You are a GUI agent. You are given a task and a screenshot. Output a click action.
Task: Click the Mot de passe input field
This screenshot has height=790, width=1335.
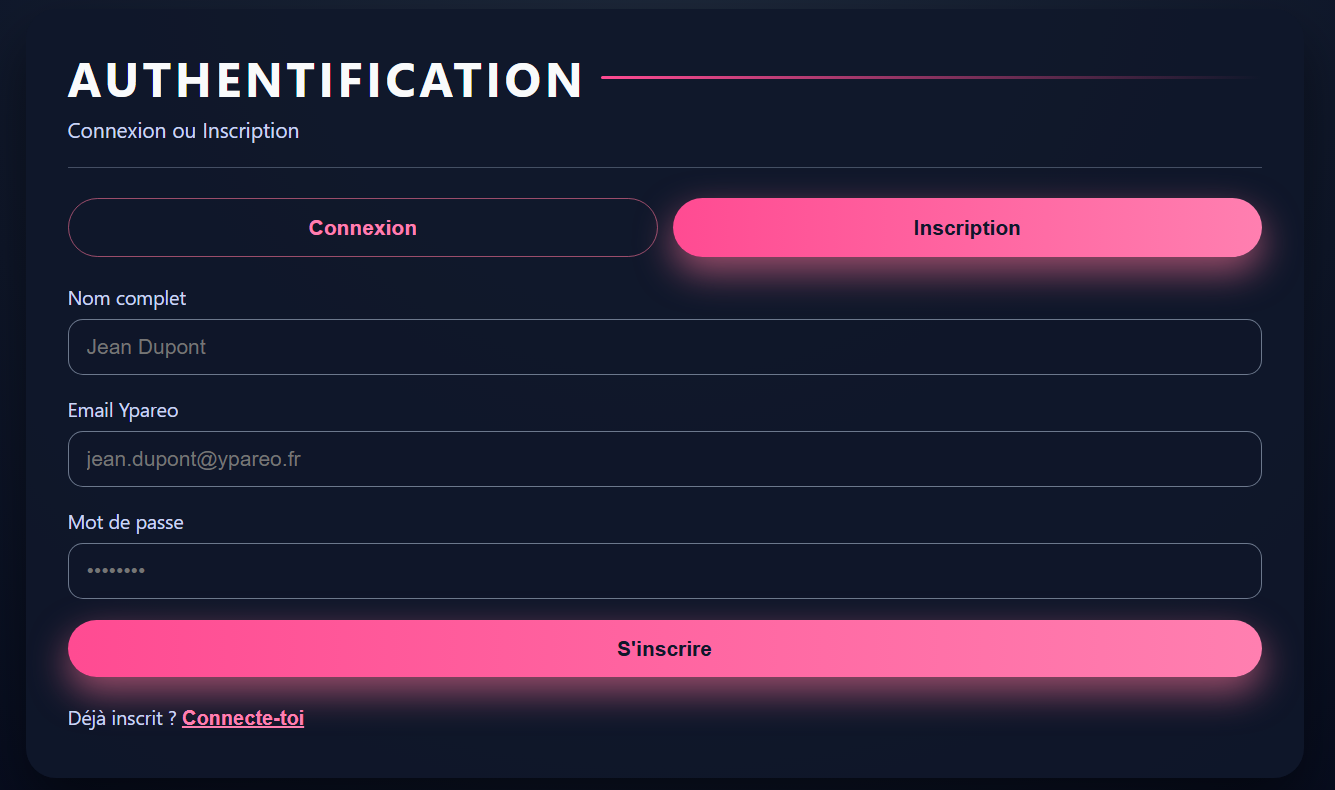tap(664, 571)
